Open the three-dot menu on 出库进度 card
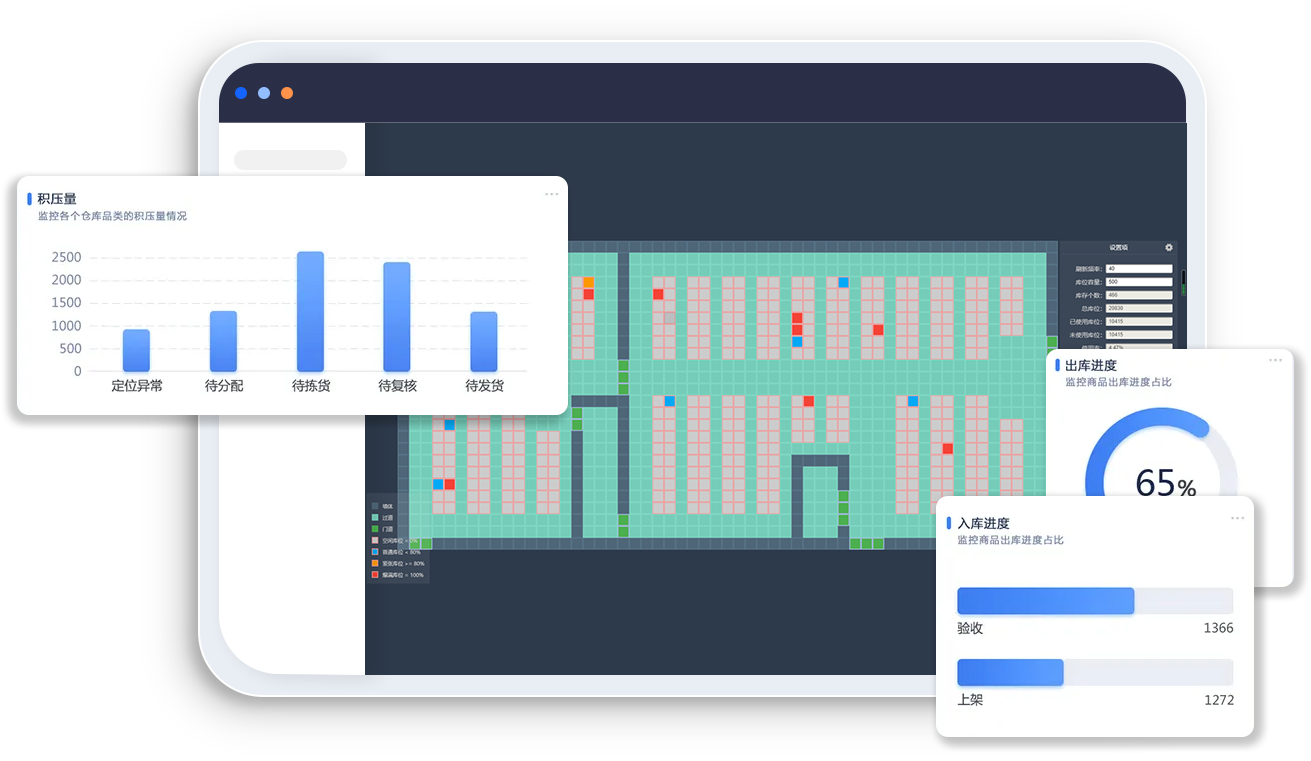The width and height of the screenshot is (1311, 761). [x=1275, y=360]
